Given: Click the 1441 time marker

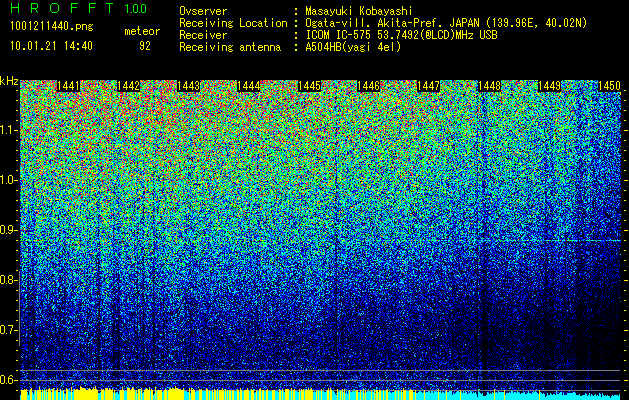Looking at the screenshot, I should pos(69,86).
